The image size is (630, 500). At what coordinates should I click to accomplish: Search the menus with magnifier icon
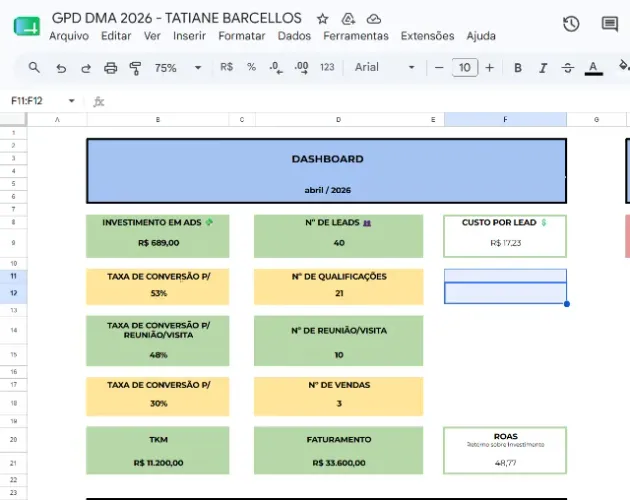34,68
